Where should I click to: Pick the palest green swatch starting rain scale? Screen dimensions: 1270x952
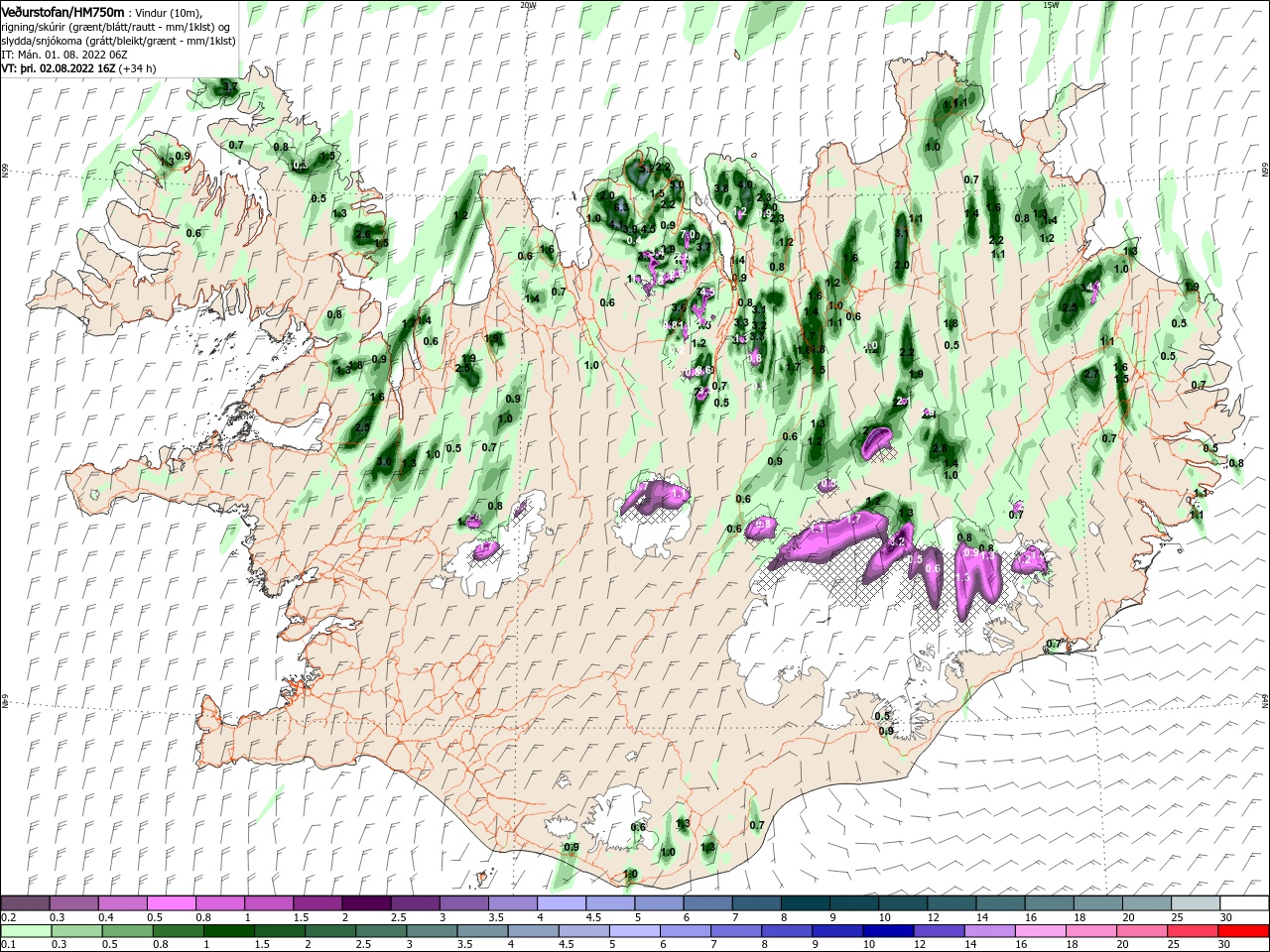coord(26,931)
